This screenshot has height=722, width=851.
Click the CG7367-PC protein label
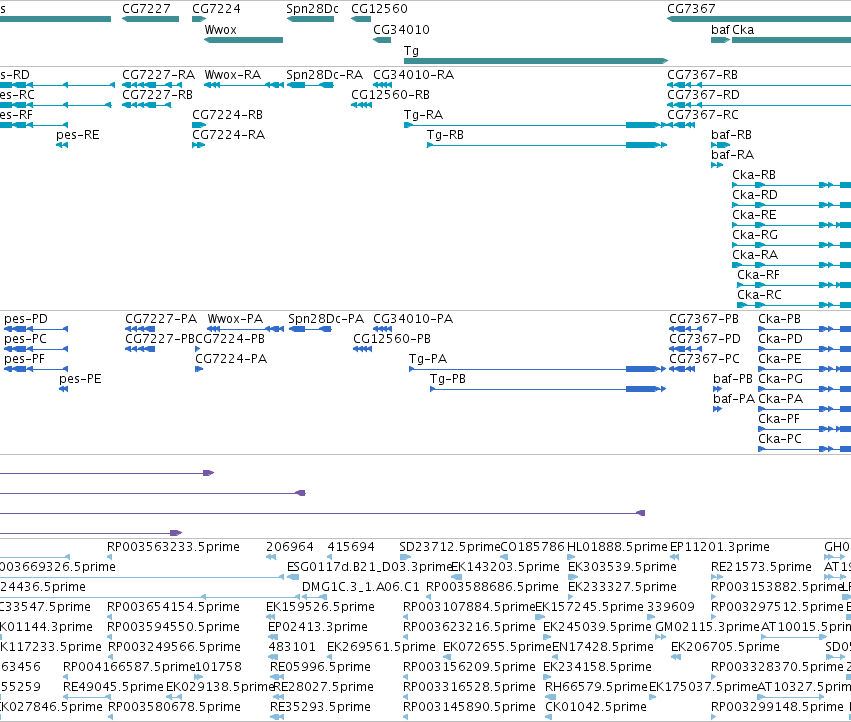click(x=704, y=359)
